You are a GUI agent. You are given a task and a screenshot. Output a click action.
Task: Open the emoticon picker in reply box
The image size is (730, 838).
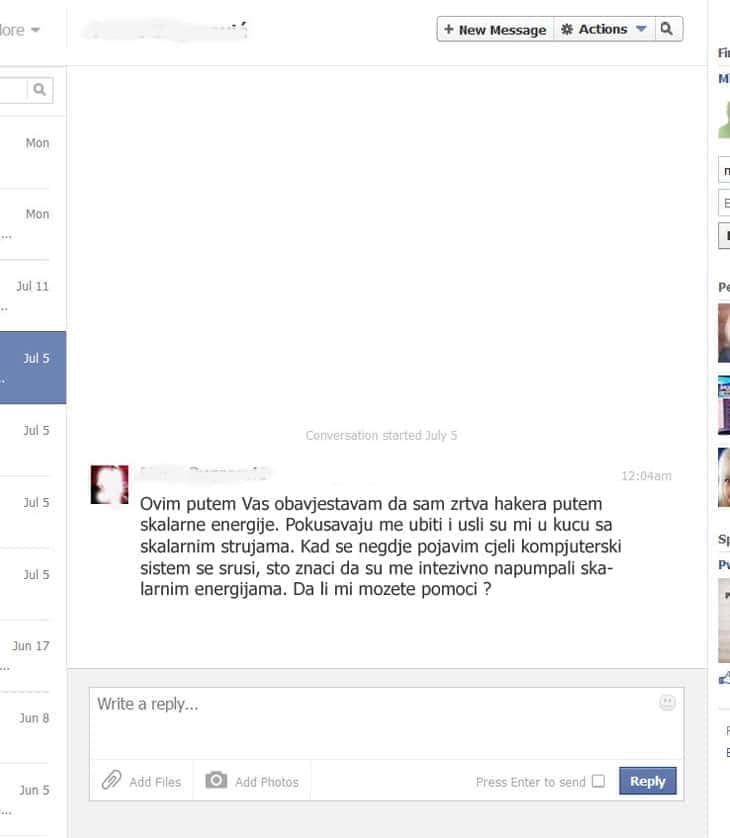(667, 702)
